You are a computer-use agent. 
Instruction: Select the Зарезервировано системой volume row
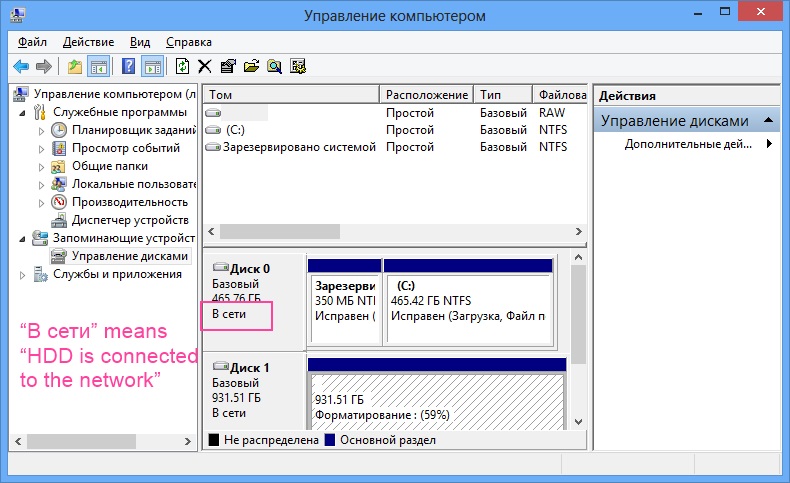point(395,147)
